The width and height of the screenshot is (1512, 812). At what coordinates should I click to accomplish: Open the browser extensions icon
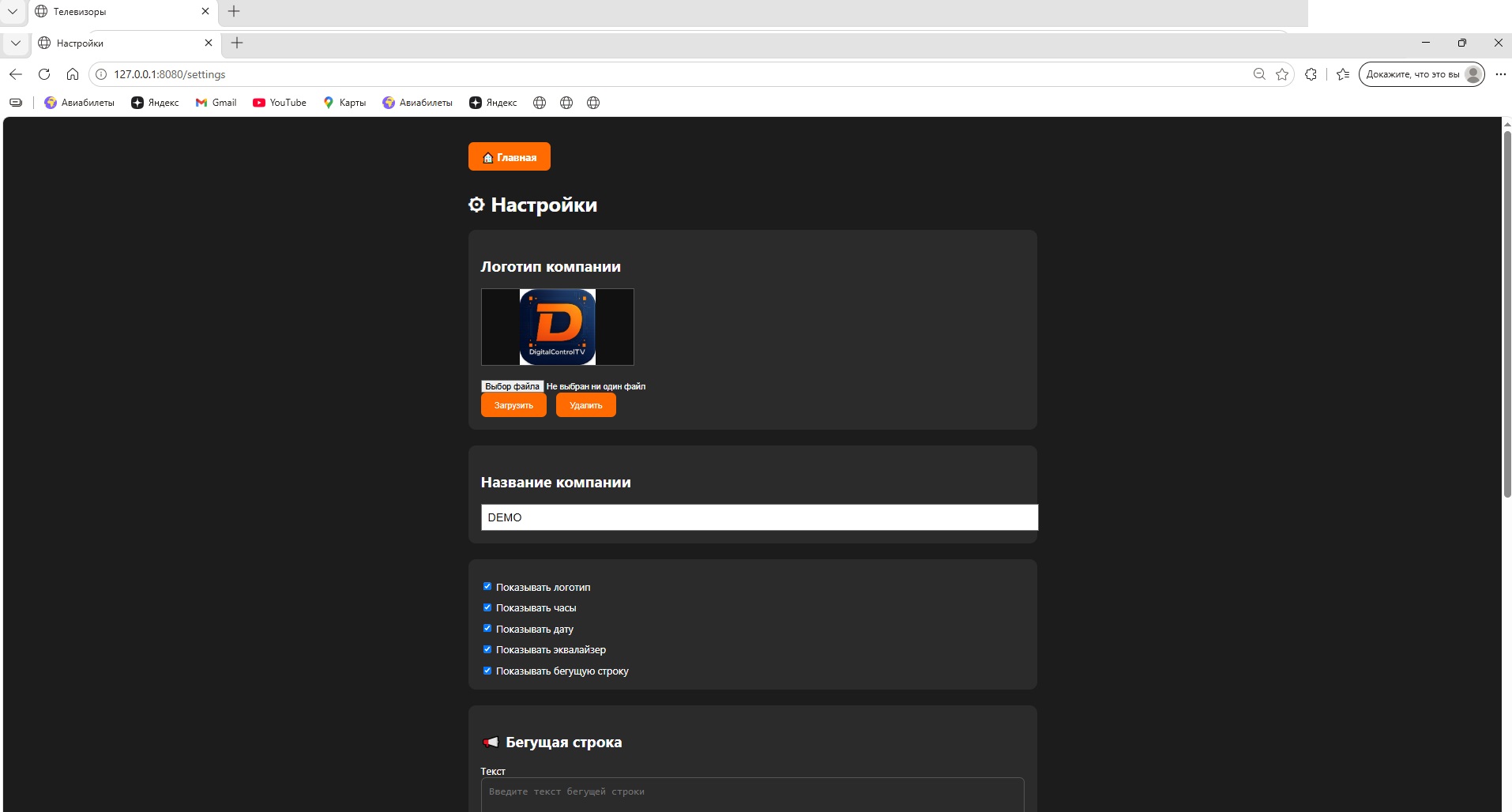[x=1311, y=74]
